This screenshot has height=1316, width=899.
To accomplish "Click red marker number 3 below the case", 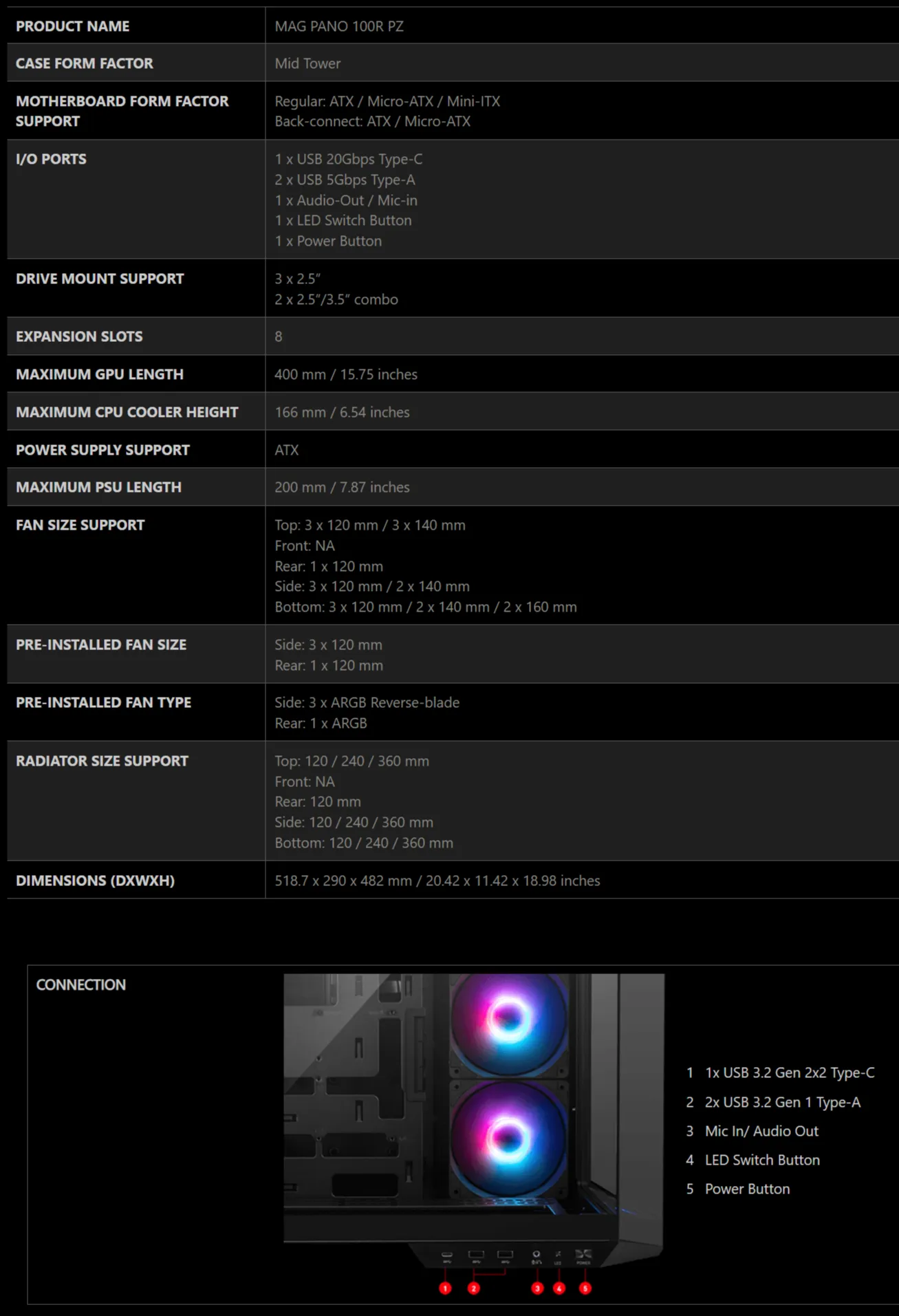I will [537, 1288].
